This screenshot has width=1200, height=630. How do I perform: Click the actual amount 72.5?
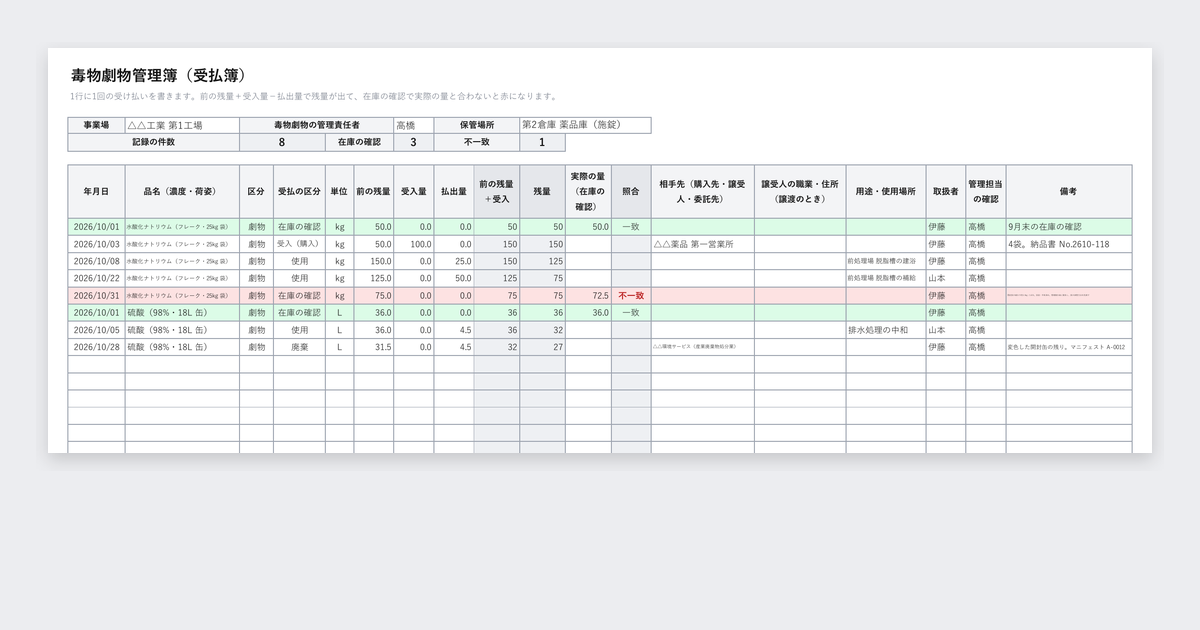coord(589,296)
